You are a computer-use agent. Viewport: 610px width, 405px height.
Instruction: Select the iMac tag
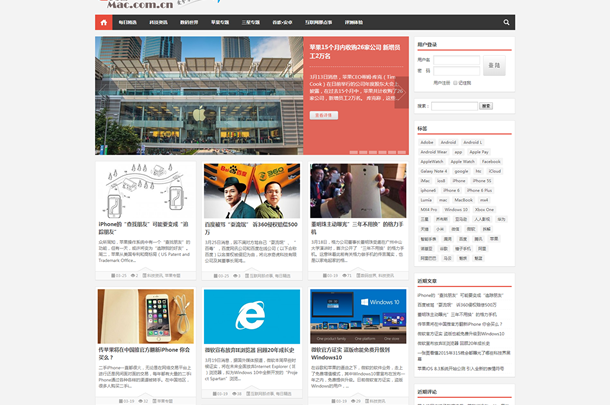425,181
